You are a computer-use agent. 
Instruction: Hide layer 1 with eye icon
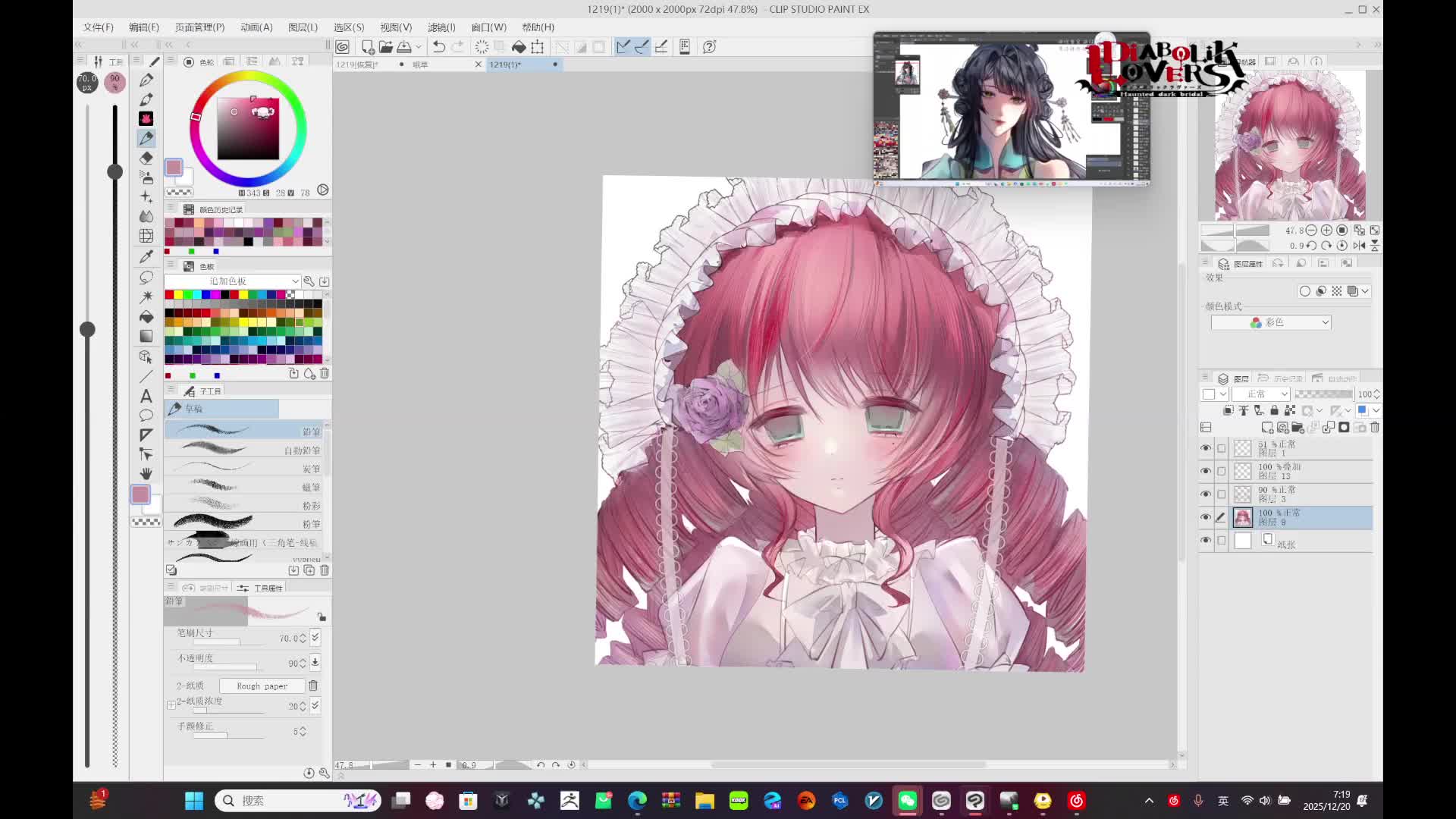tap(1206, 448)
